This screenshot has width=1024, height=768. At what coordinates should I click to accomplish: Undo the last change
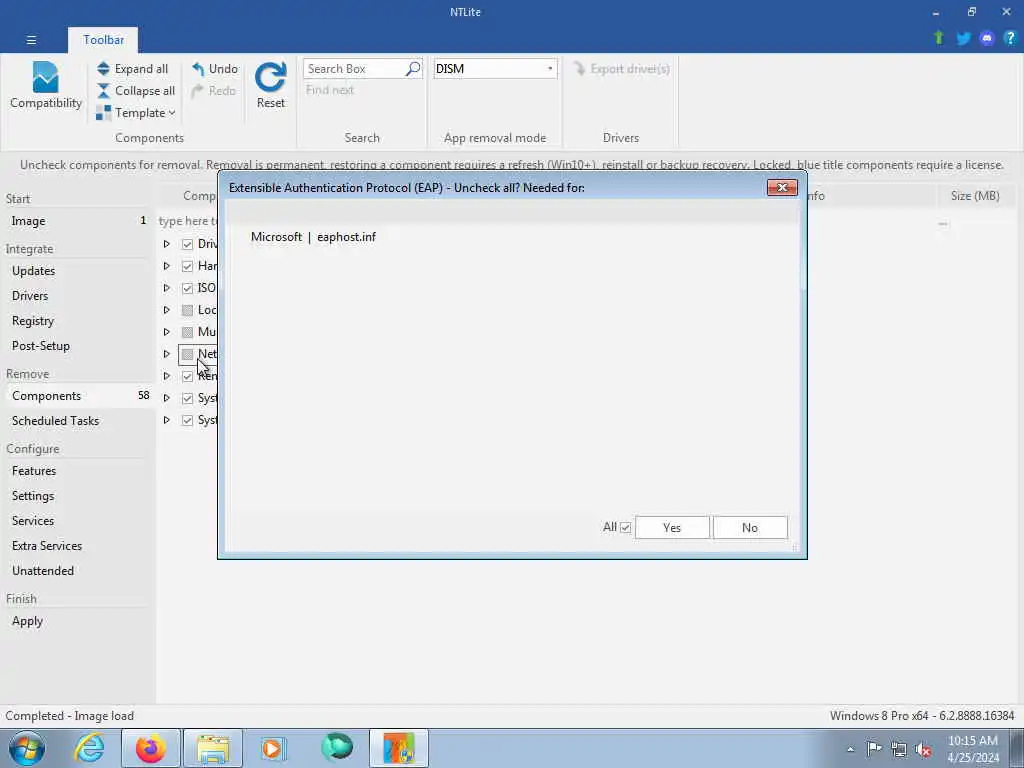(x=215, y=69)
